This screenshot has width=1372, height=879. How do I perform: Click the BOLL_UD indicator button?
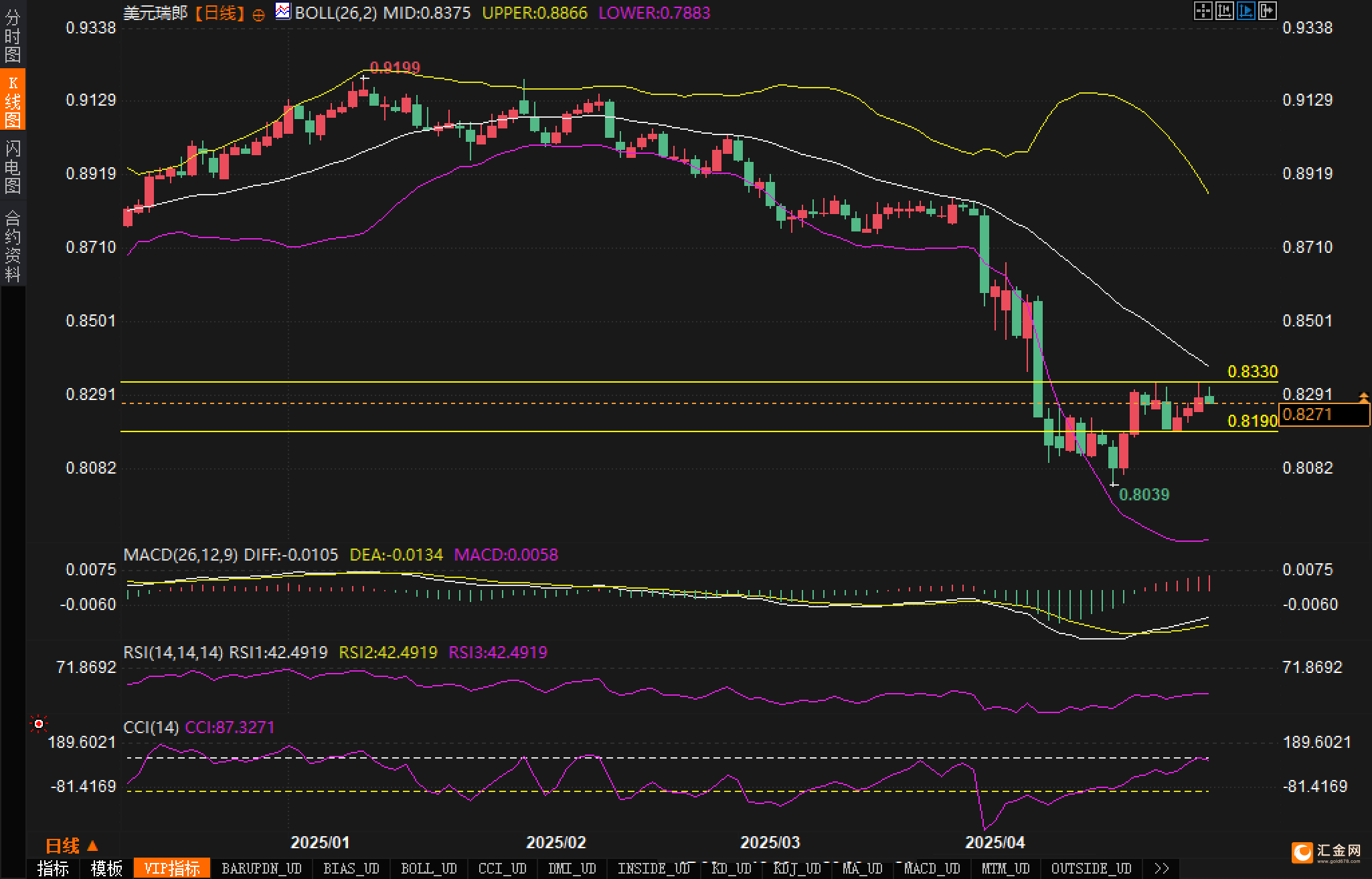pyautogui.click(x=429, y=868)
